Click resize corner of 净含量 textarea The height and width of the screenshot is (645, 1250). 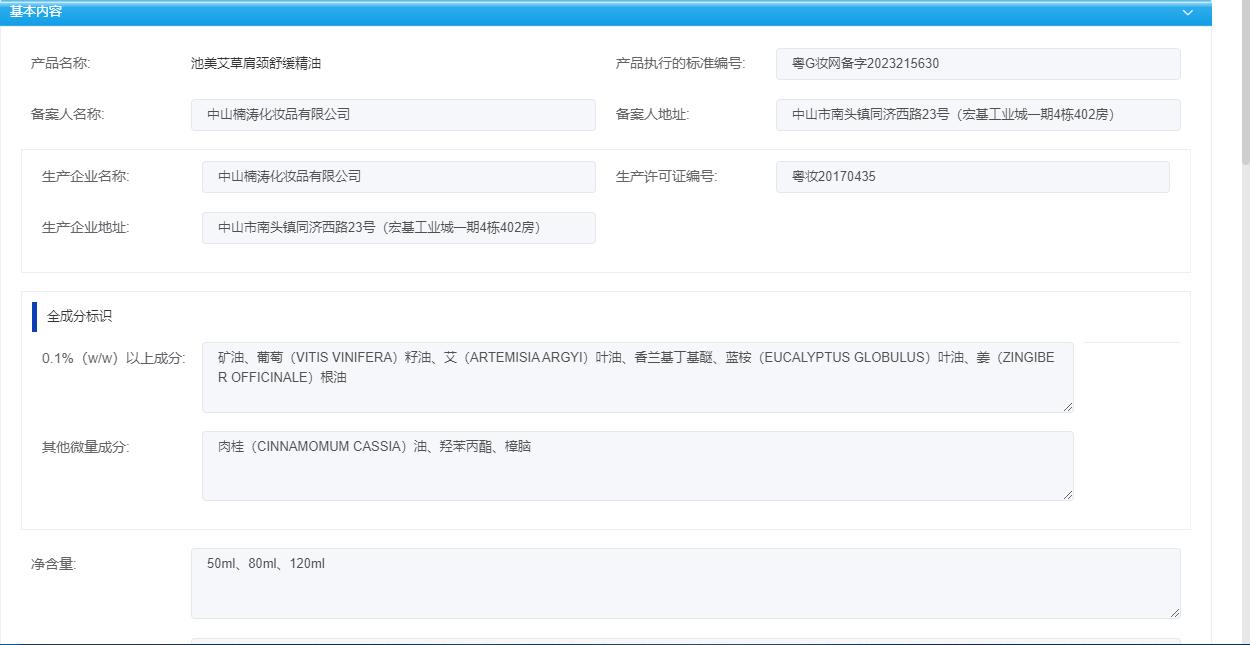pyautogui.click(x=1174, y=612)
